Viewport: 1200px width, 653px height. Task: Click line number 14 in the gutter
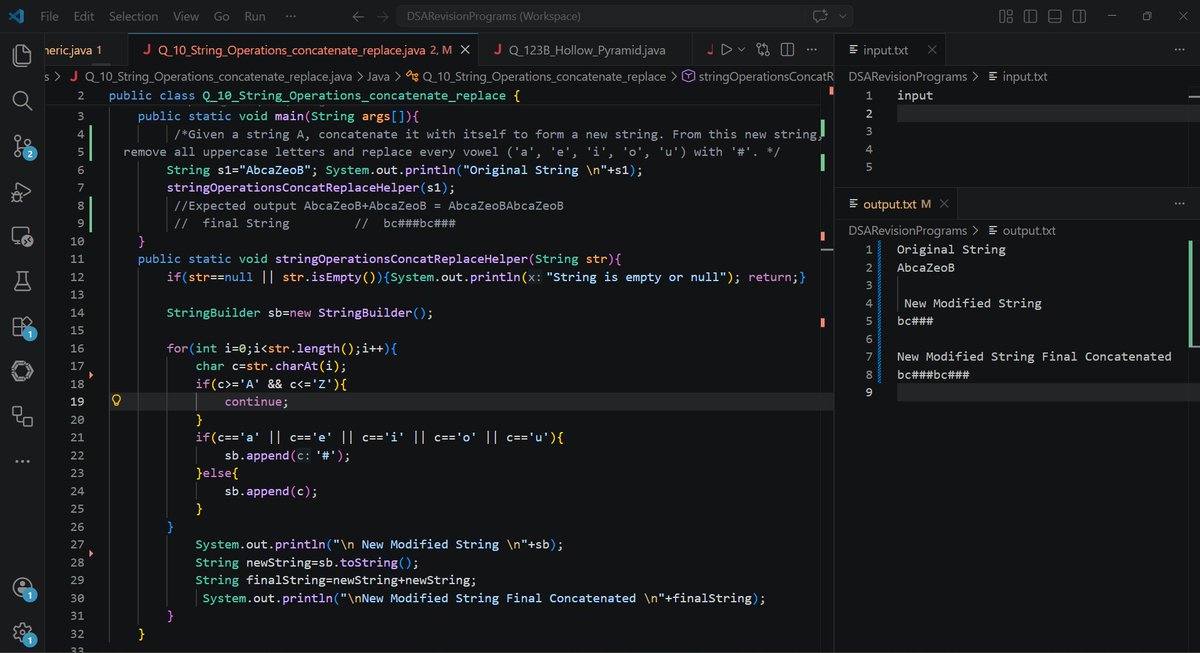pyautogui.click(x=78, y=312)
